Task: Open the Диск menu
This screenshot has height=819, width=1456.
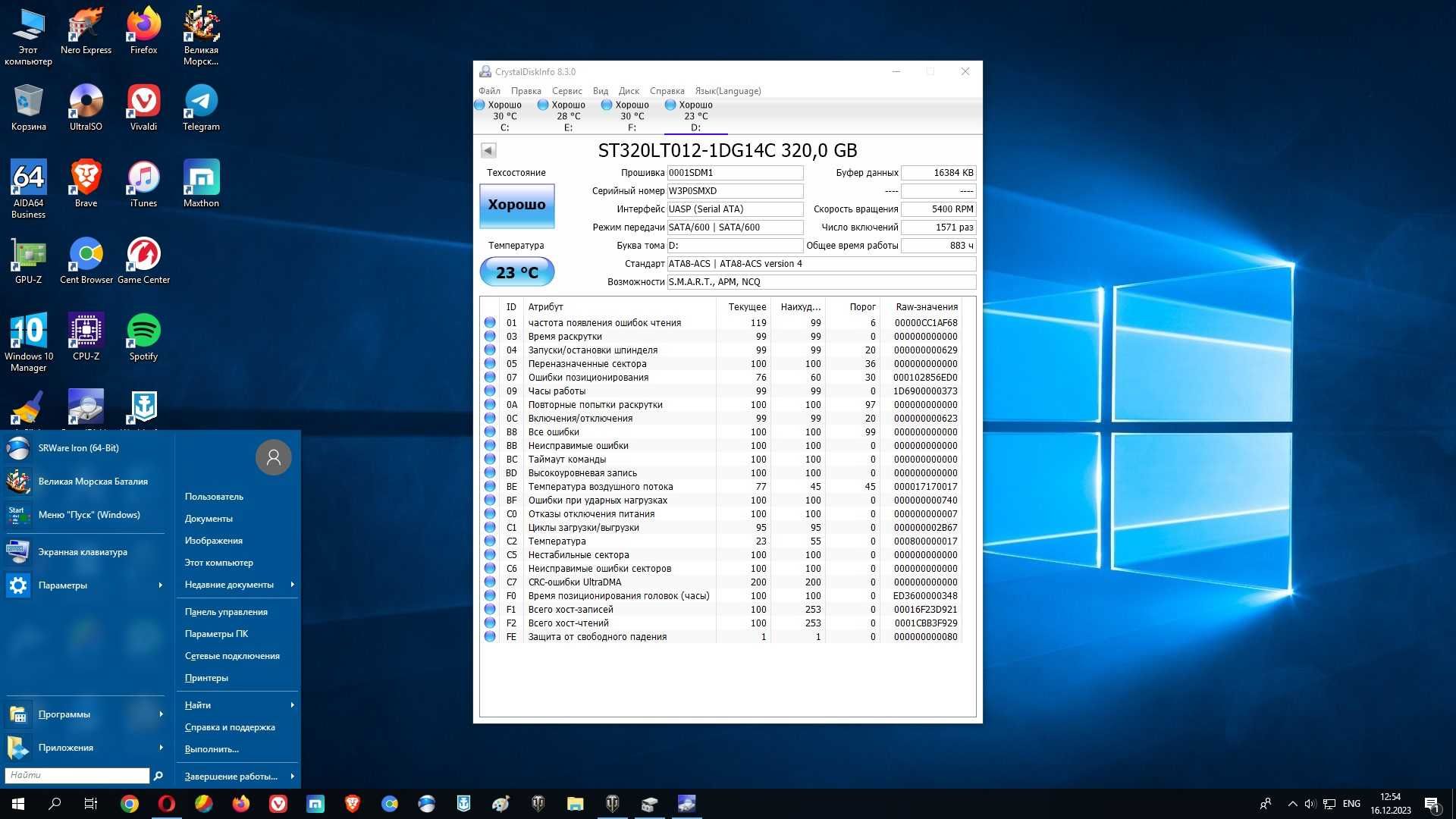Action: tap(629, 91)
